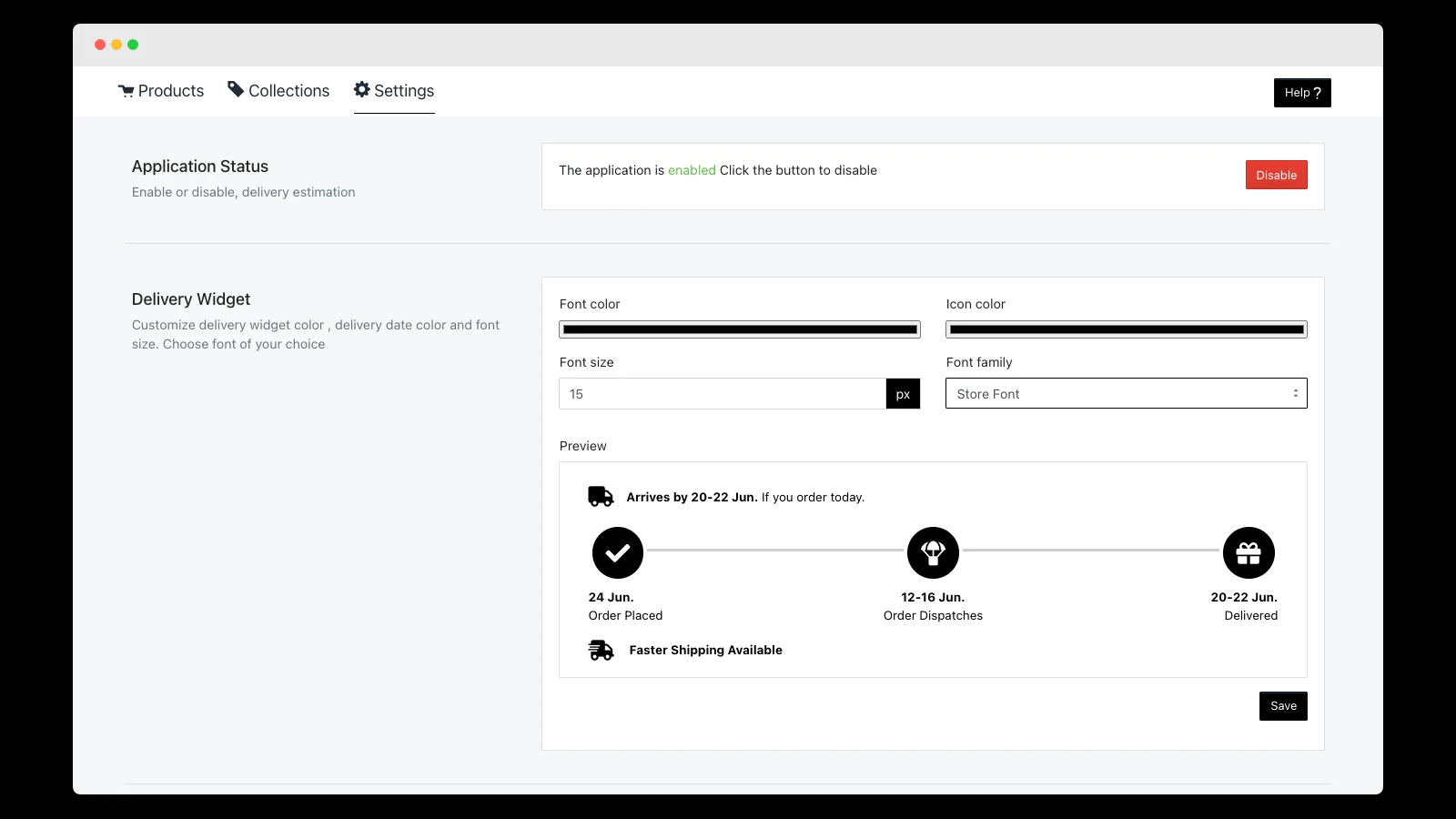Open the Font family dropdown
This screenshot has height=819, width=1456.
1127,393
